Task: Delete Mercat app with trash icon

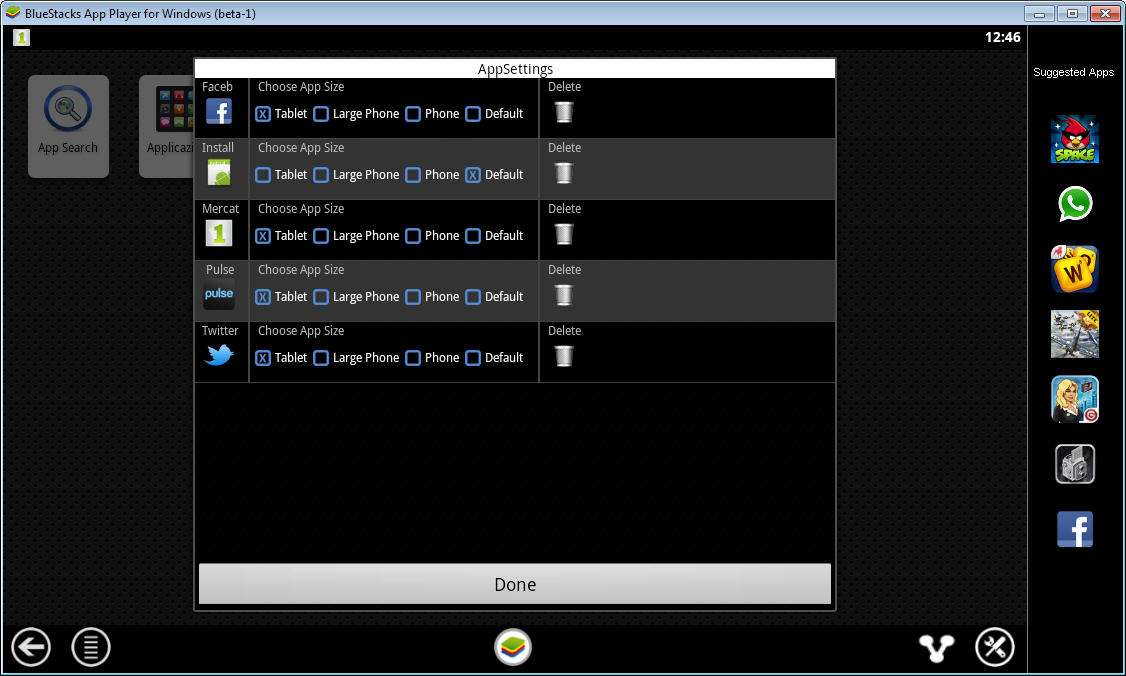Action: tap(564, 234)
